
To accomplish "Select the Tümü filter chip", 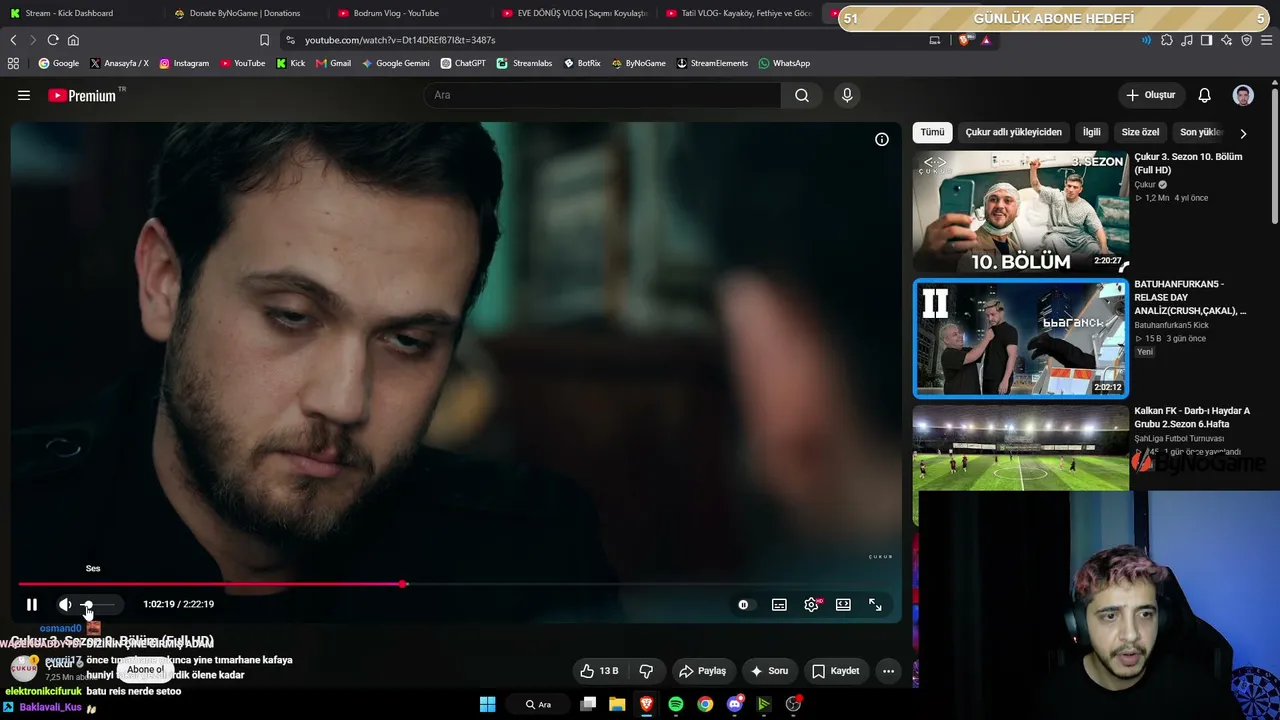I will pyautogui.click(x=932, y=132).
